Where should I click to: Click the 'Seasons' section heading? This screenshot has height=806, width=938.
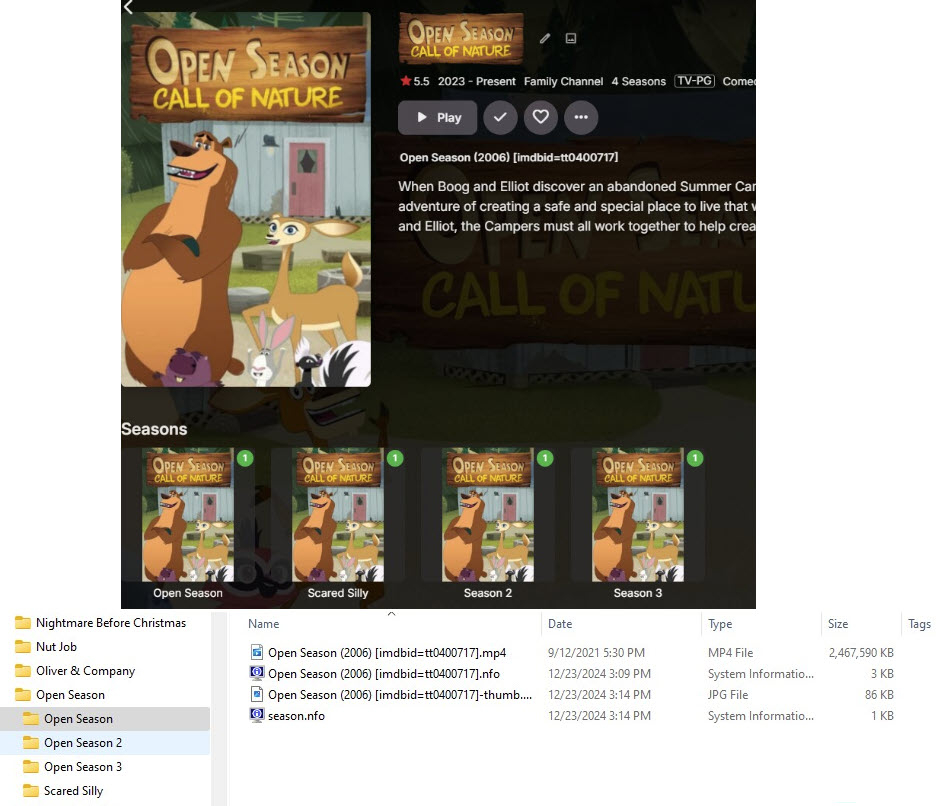(x=154, y=429)
